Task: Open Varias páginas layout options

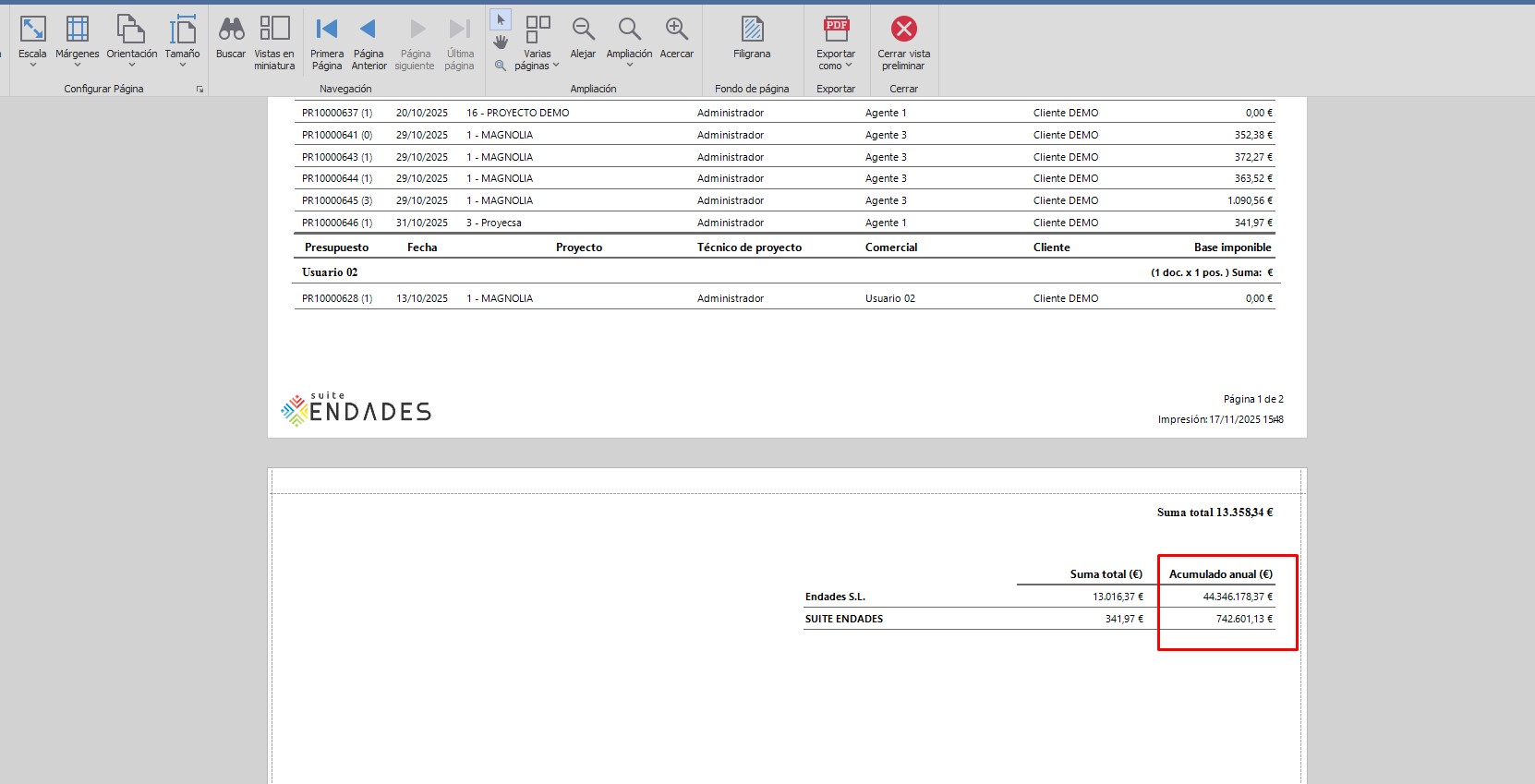Action: pos(538,42)
